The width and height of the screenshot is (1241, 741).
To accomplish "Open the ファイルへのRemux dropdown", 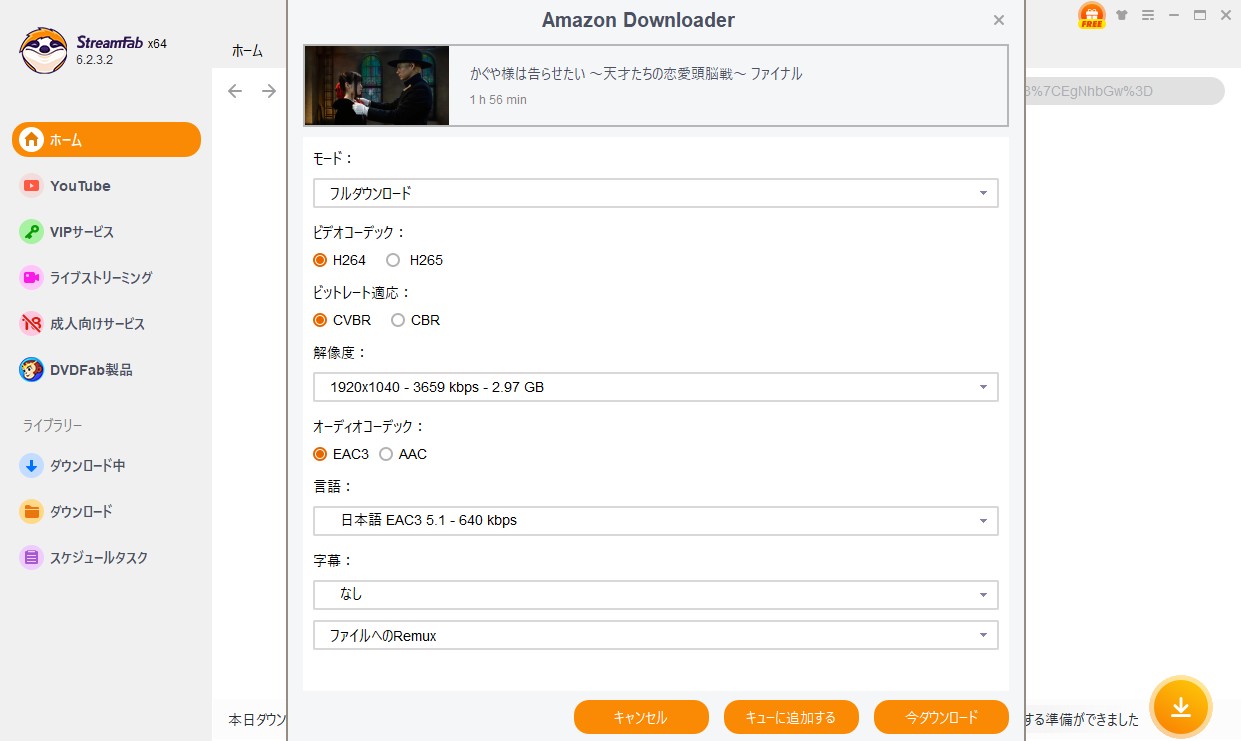I will coord(656,635).
